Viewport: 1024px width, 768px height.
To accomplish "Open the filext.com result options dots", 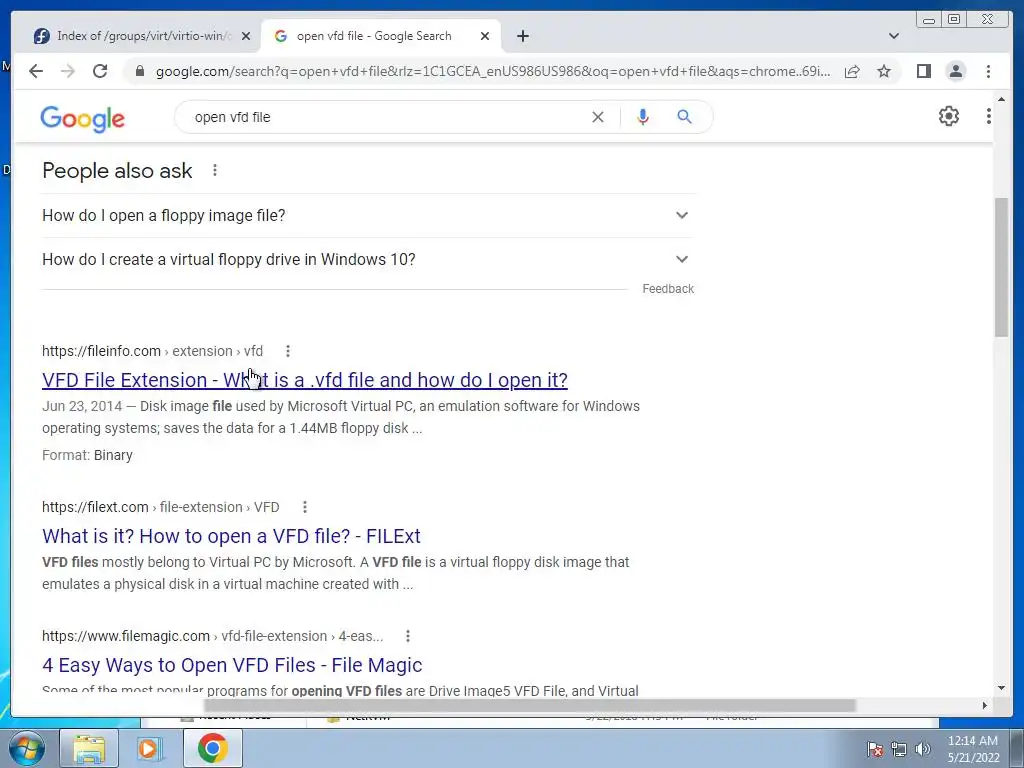I will point(305,507).
